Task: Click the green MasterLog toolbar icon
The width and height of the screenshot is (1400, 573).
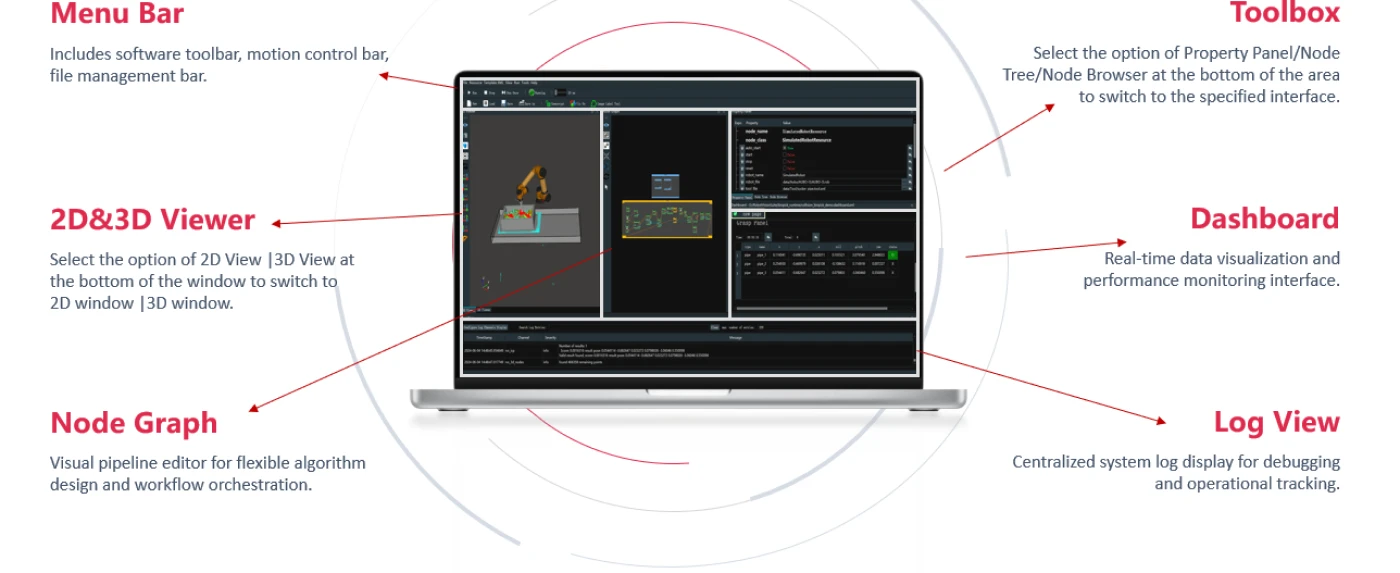Action: [531, 93]
